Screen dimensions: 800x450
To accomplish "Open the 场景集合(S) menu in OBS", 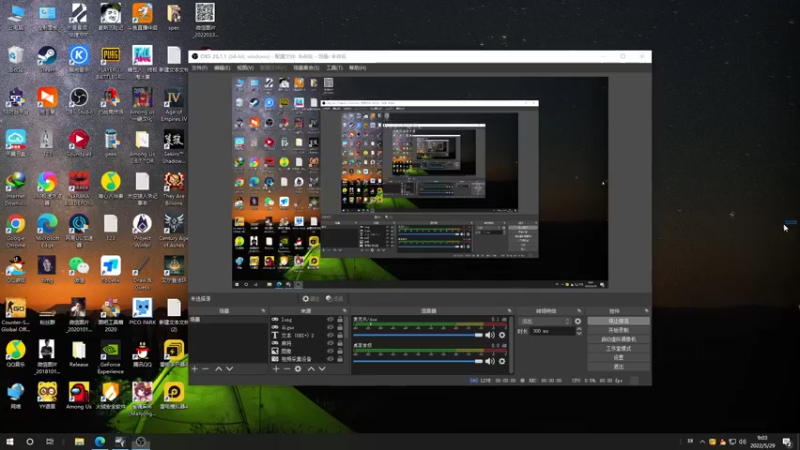I will [306, 68].
